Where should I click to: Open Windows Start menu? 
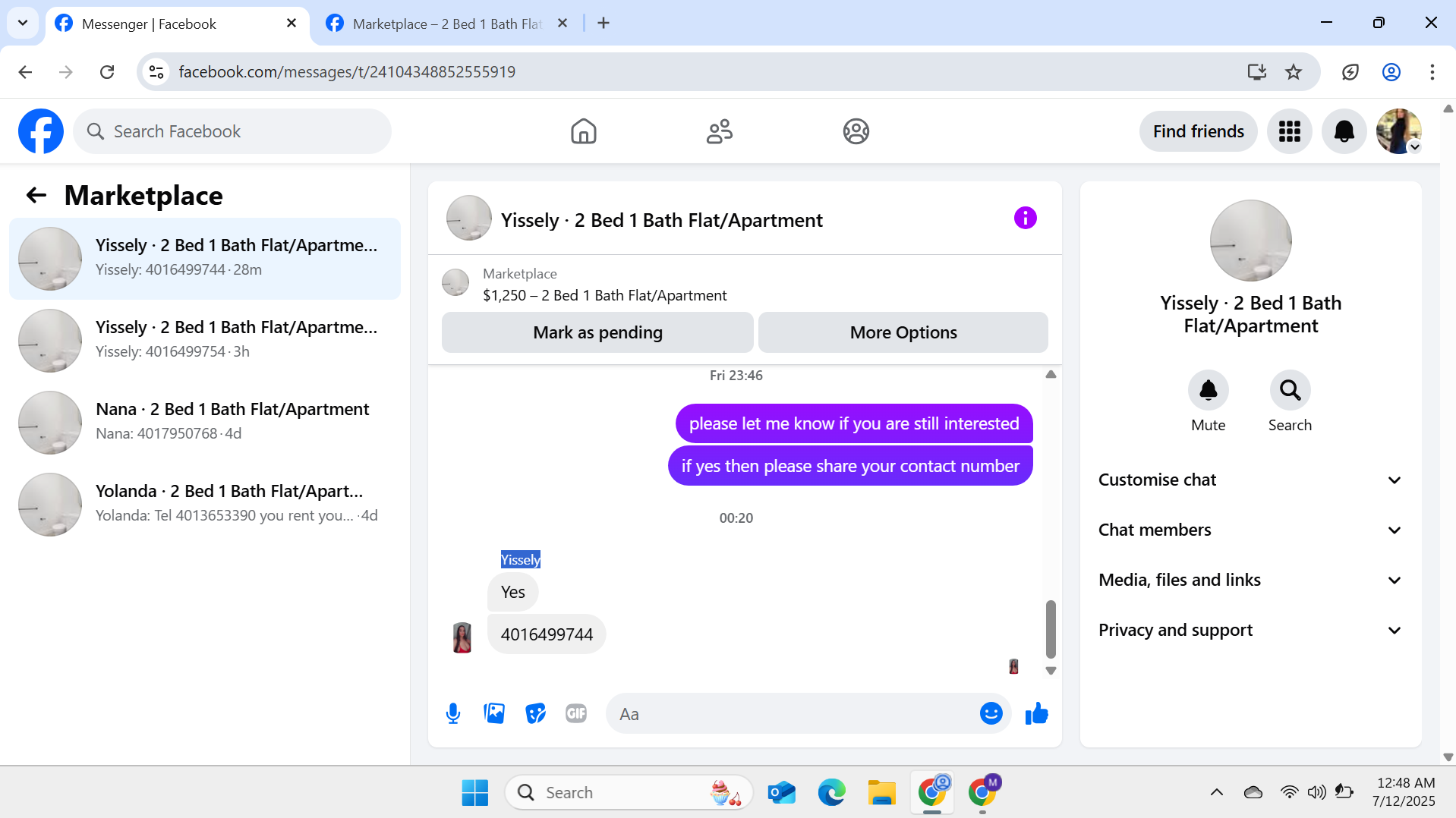(x=474, y=793)
